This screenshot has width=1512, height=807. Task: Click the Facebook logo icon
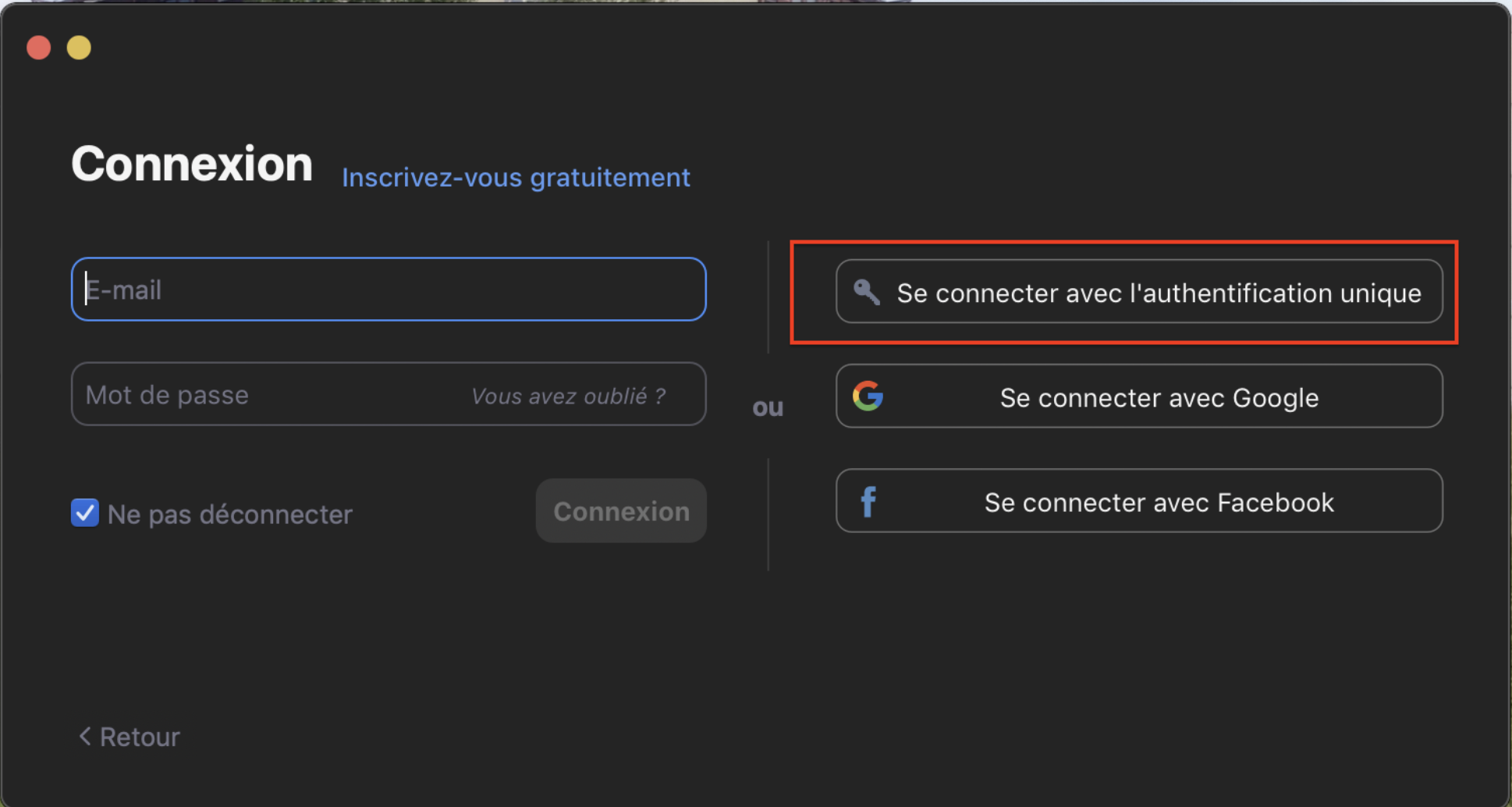[868, 502]
